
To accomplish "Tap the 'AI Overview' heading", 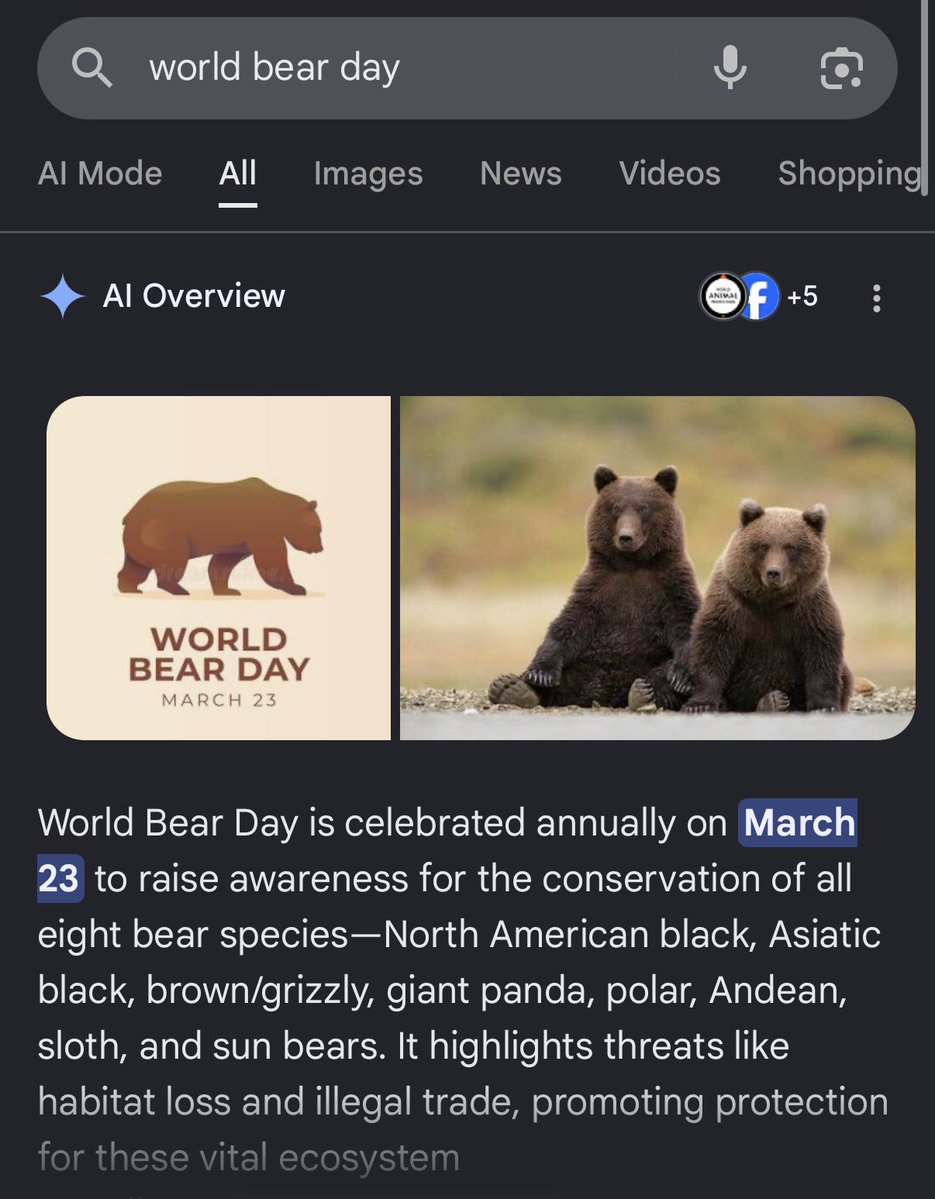I will [193, 296].
